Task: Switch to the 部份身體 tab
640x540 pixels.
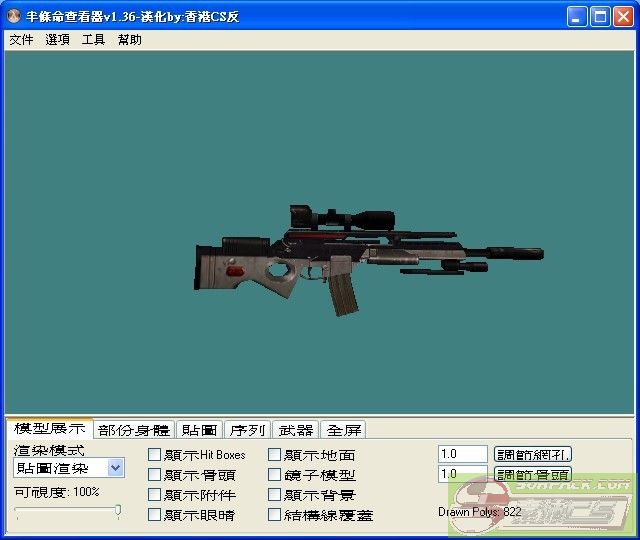Action: 134,430
